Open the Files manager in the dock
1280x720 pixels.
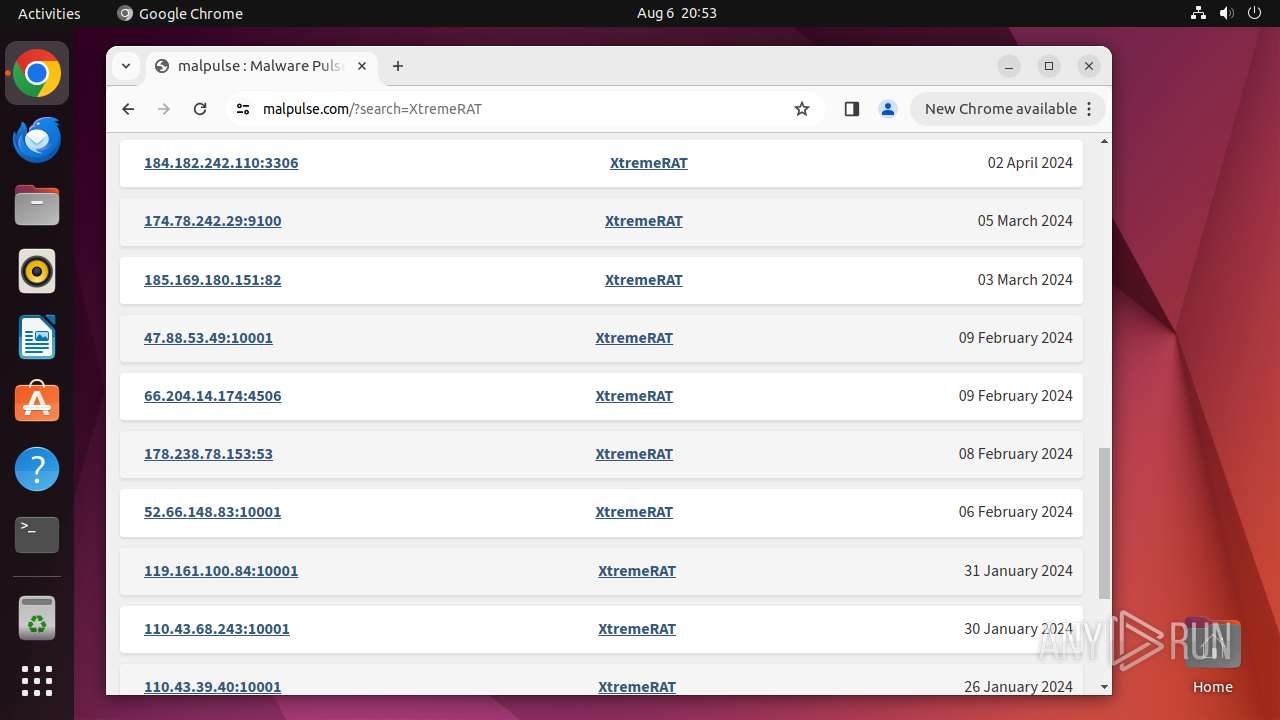coord(37,206)
